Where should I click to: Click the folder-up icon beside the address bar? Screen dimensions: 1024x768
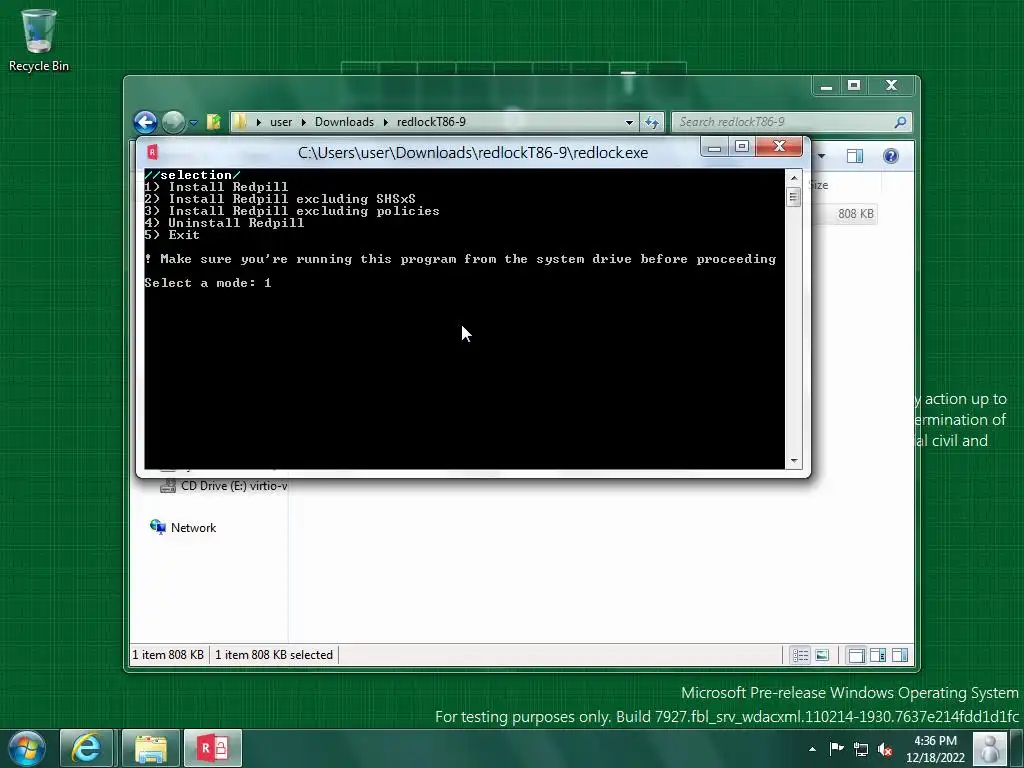(214, 122)
